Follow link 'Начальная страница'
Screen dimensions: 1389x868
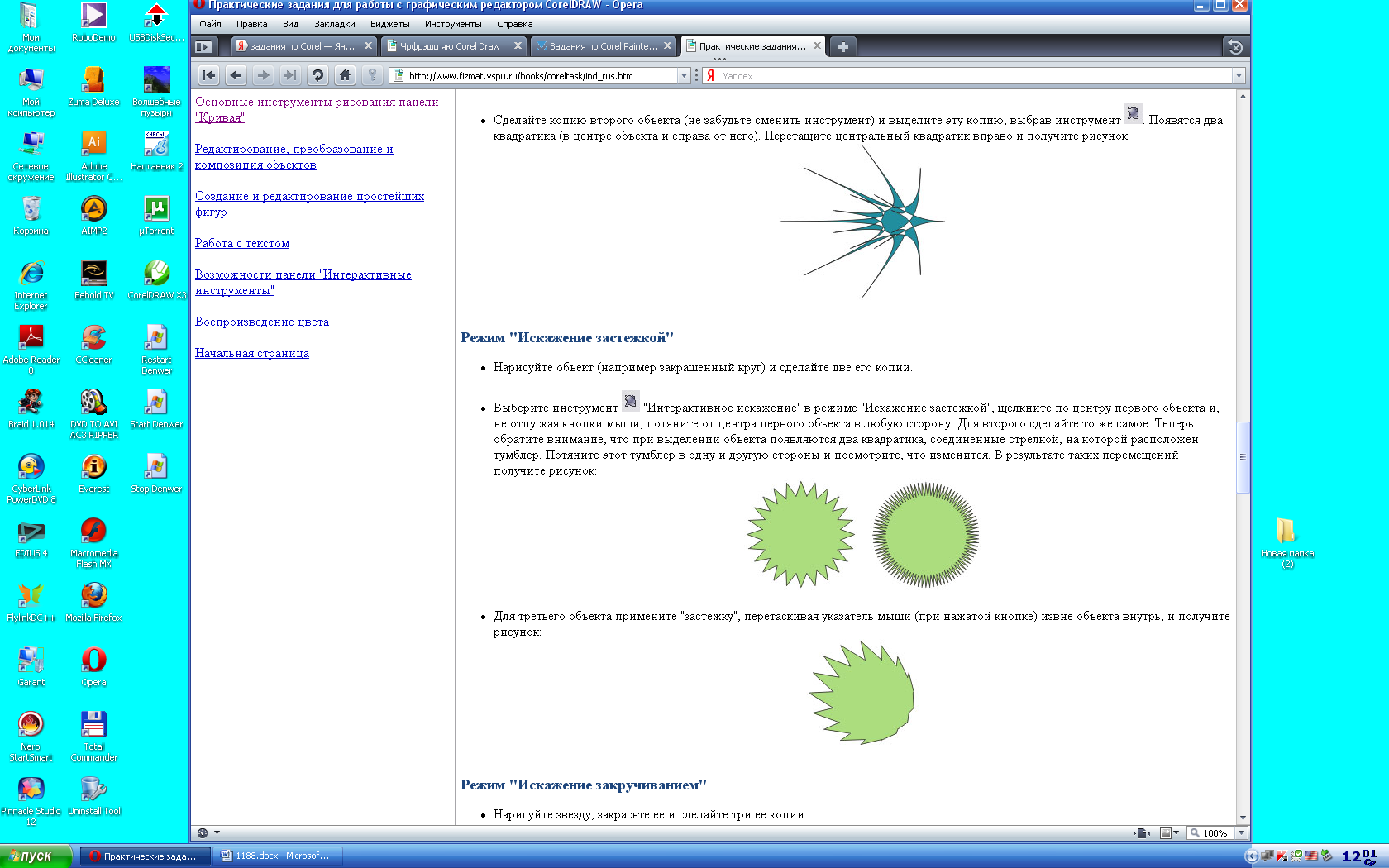point(252,354)
